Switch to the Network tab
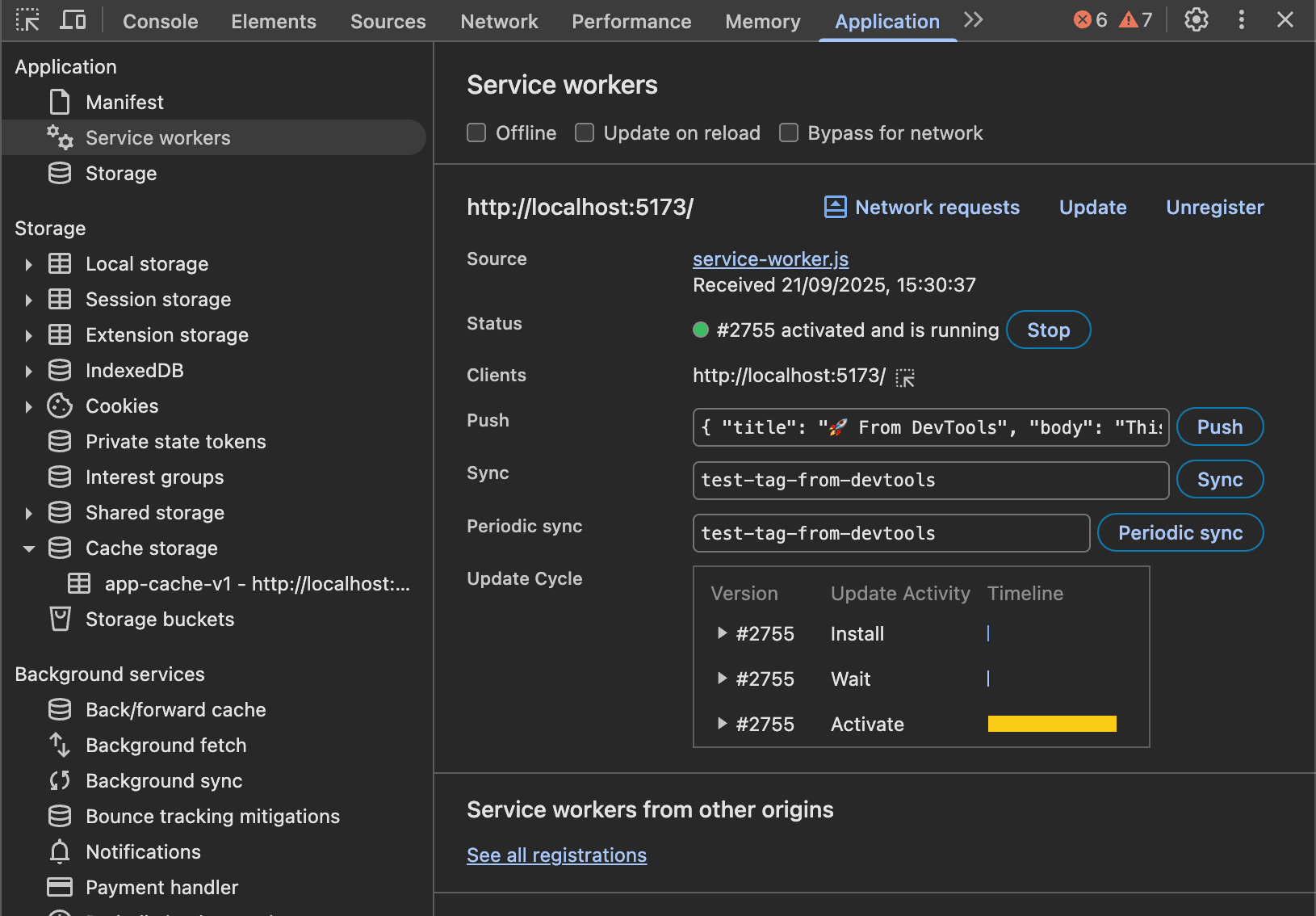This screenshot has height=916, width=1316. click(x=499, y=22)
